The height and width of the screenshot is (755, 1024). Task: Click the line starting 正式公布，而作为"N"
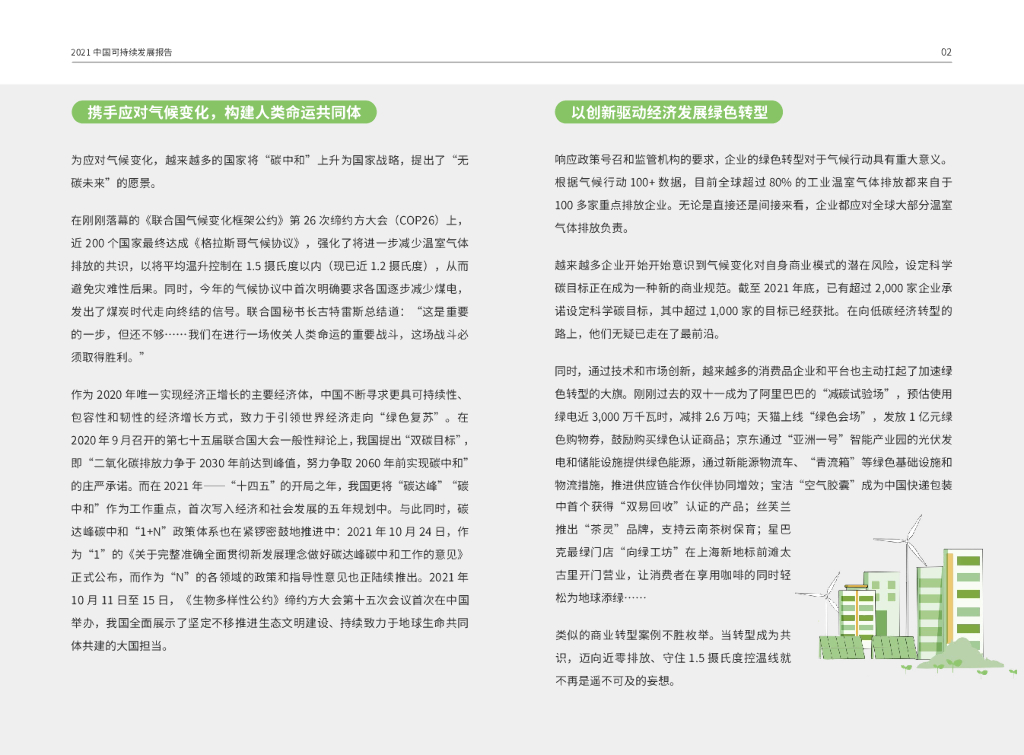pos(270,577)
